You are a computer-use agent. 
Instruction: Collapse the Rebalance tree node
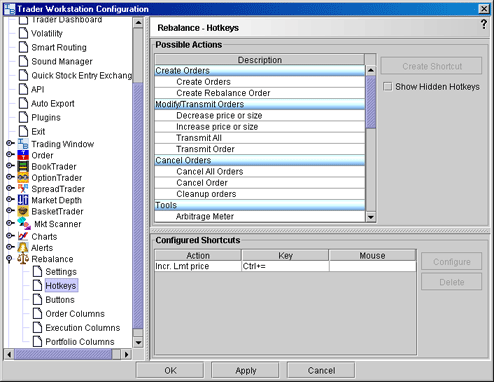pos(9,259)
